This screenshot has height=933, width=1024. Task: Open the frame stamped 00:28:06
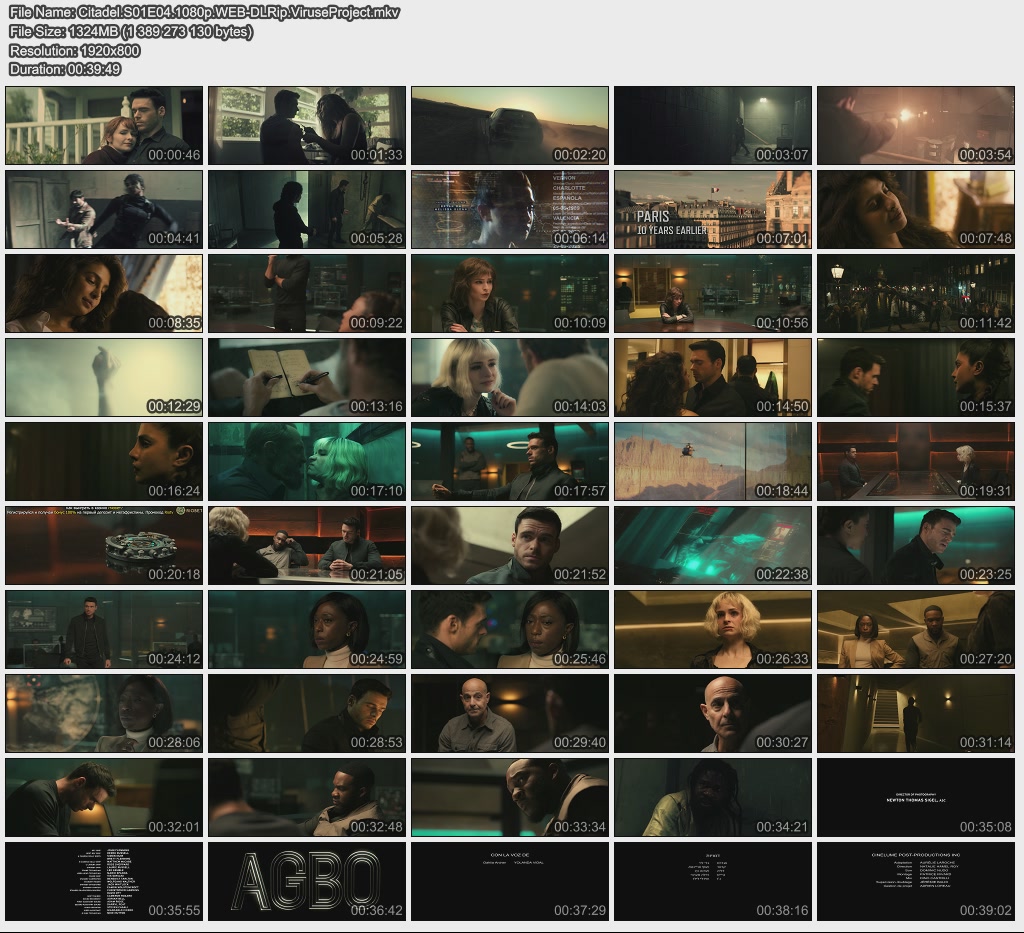(104, 714)
